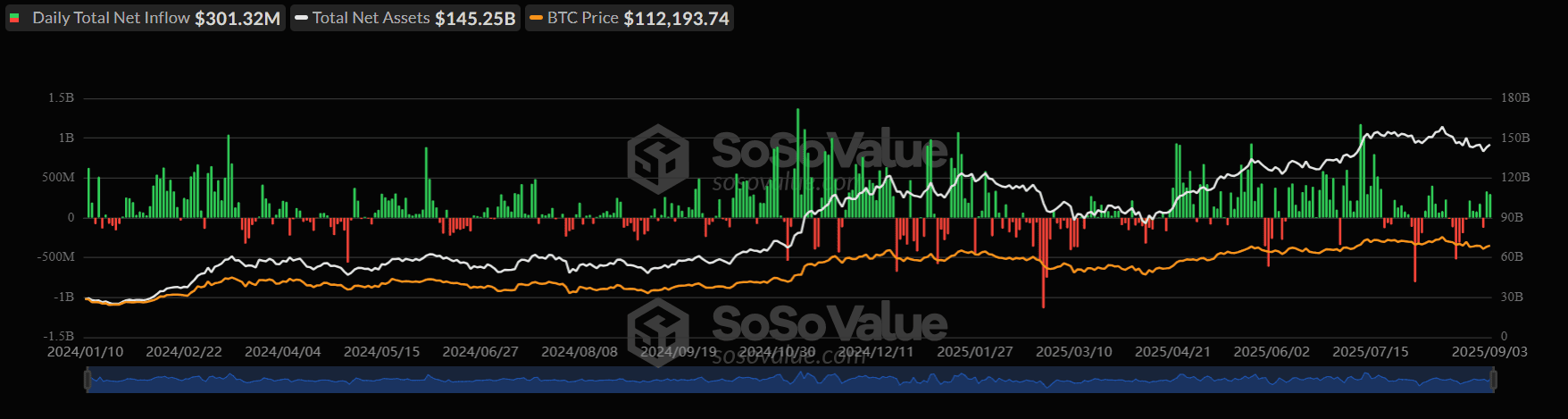This screenshot has height=419, width=1568.
Task: Click the left handle of the range slider
Action: (x=88, y=381)
